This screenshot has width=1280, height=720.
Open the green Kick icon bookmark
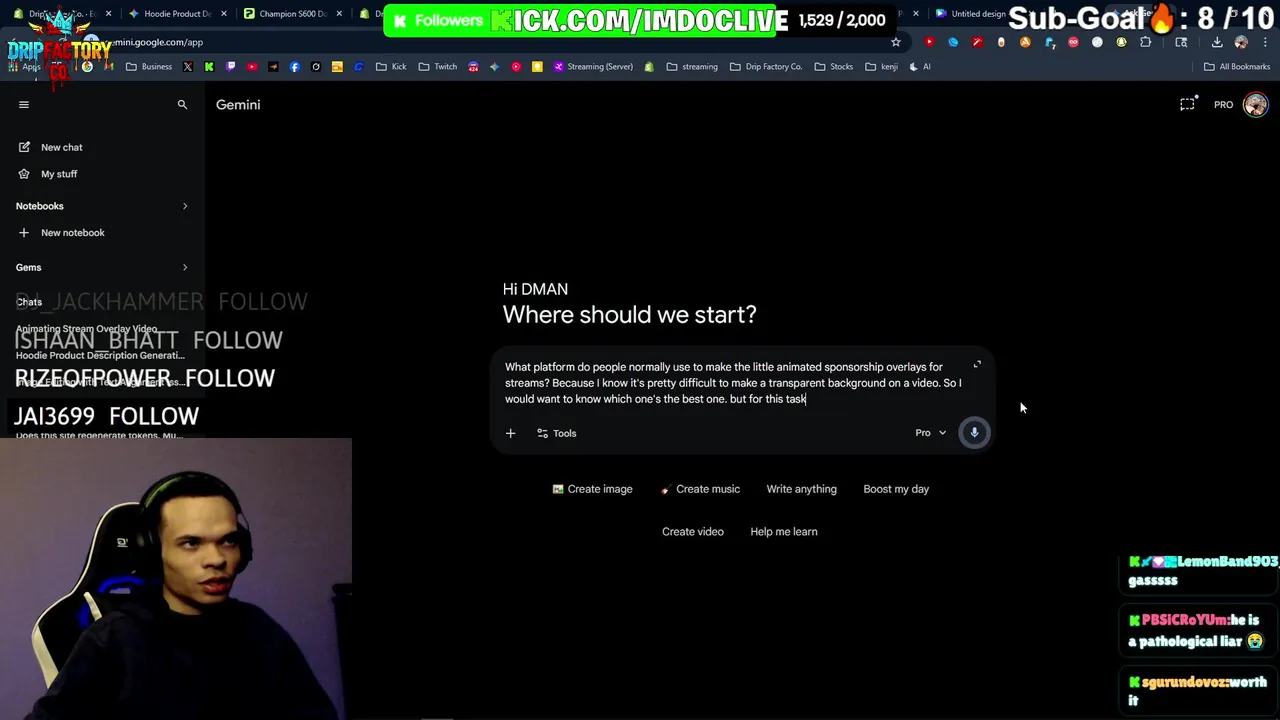[x=209, y=67]
